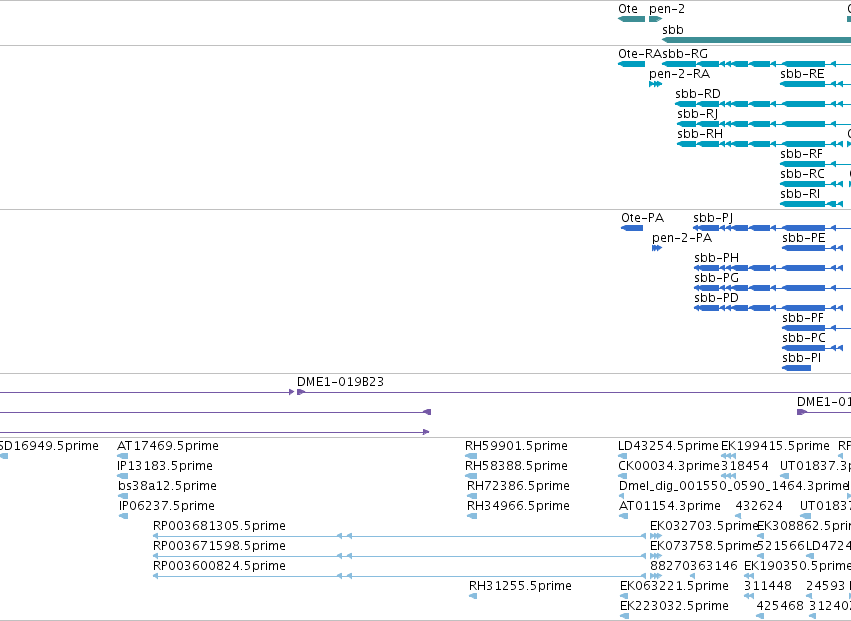
Task: Select the IP06237.5prime EST label
Action: tap(167, 506)
